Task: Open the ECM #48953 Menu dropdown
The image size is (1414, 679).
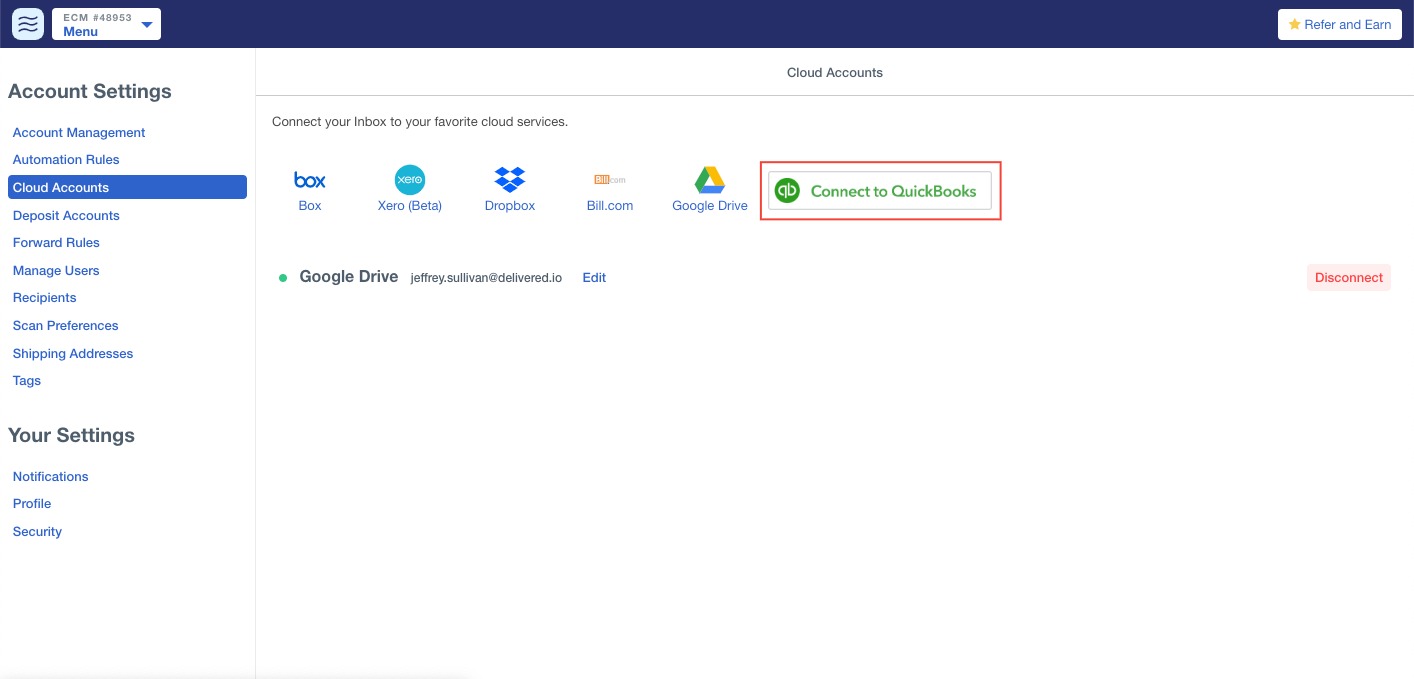Action: 106,24
